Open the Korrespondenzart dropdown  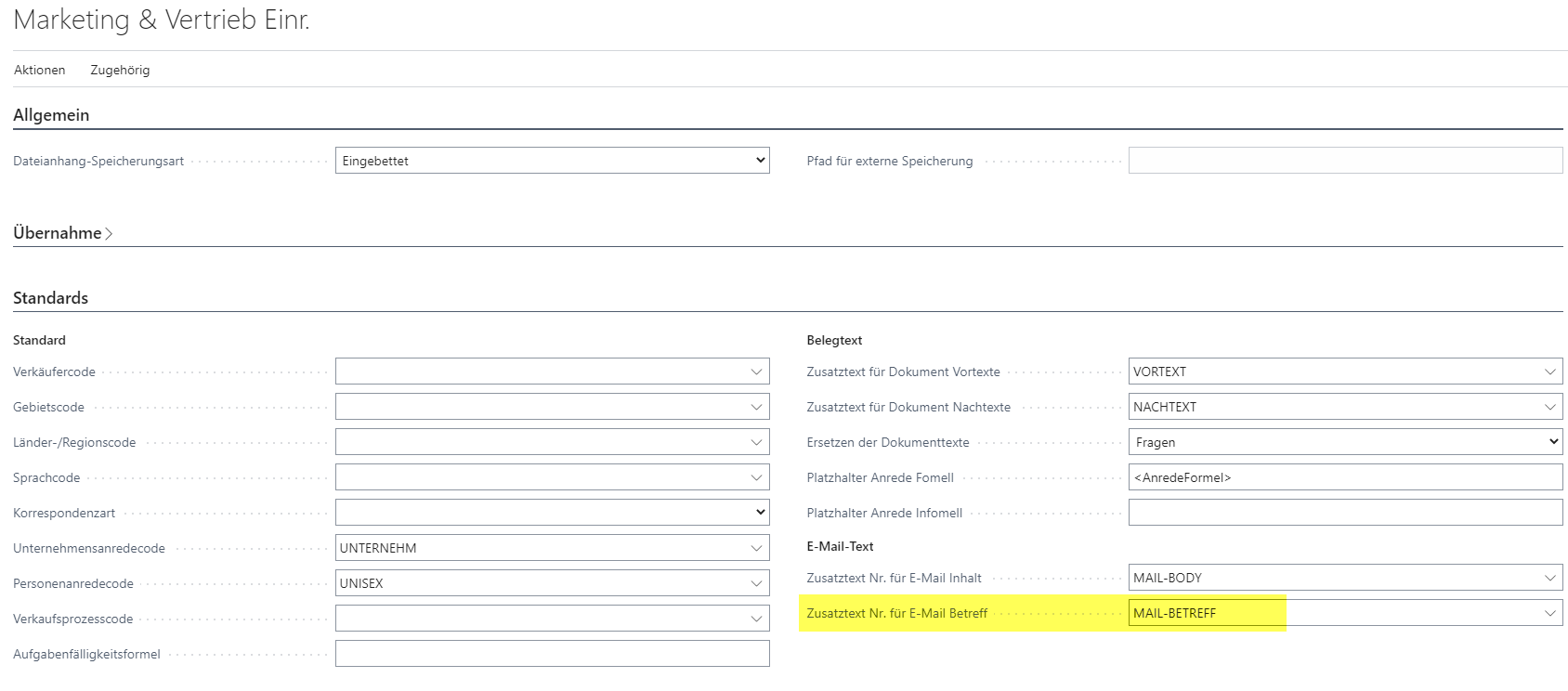tap(553, 513)
